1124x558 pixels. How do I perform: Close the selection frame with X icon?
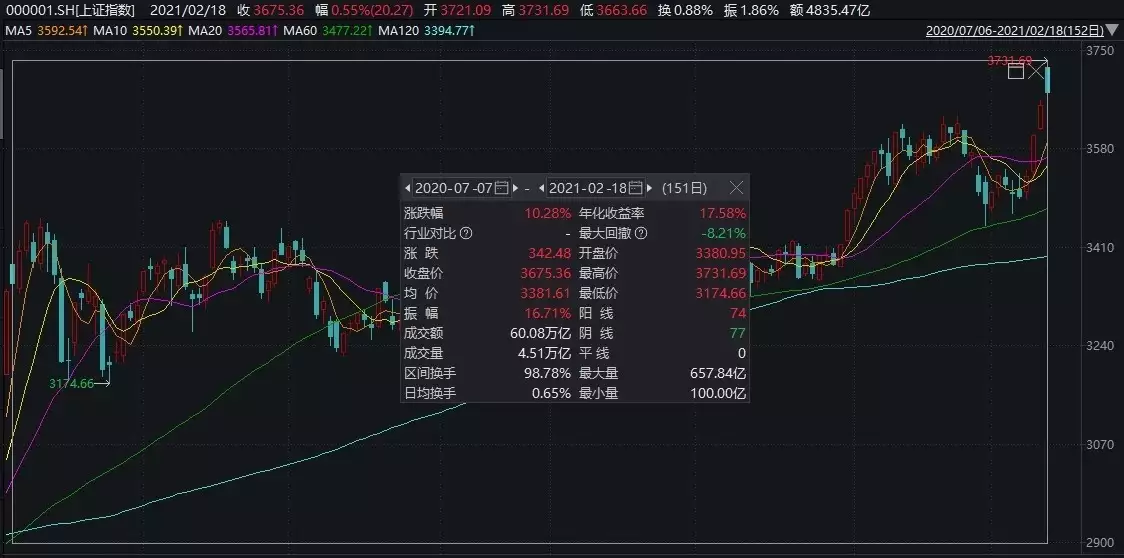1037,71
